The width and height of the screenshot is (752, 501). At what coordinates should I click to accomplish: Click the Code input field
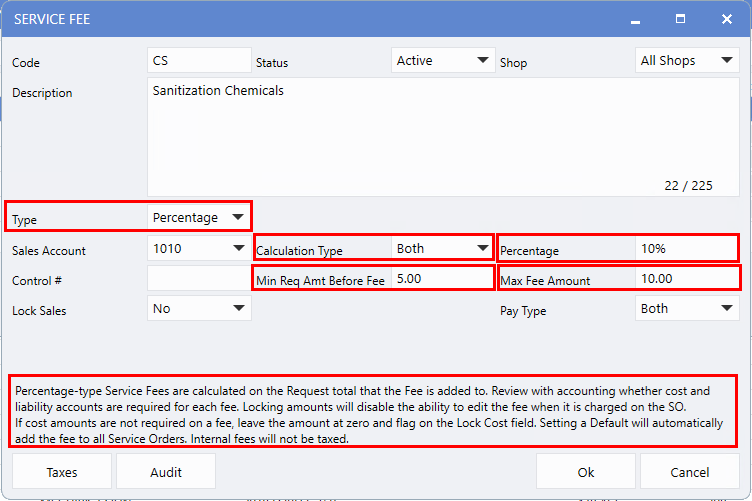(x=199, y=61)
